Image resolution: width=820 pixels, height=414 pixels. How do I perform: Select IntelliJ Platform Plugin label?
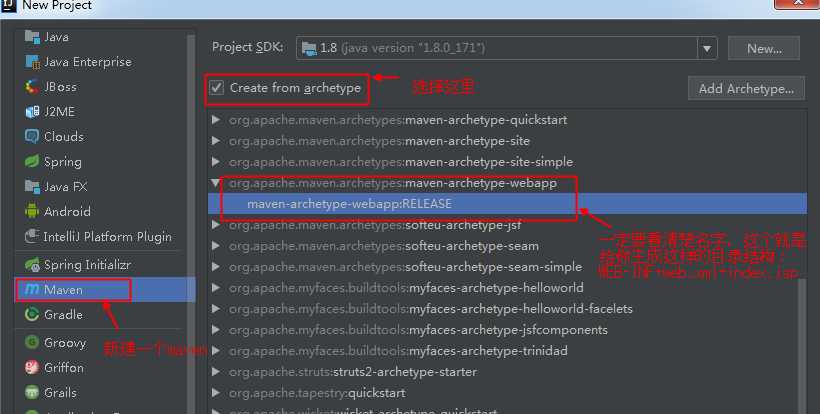tap(107, 237)
